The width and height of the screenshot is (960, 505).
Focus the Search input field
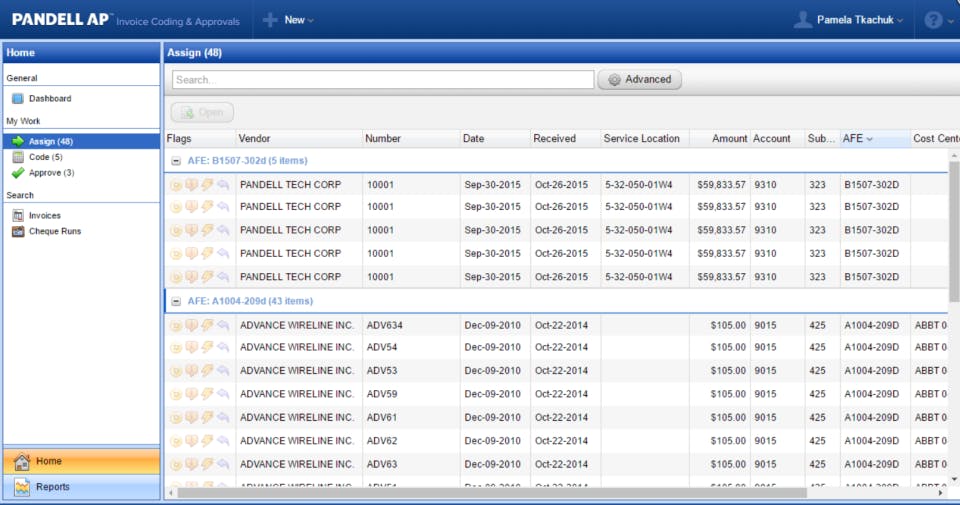tap(383, 80)
